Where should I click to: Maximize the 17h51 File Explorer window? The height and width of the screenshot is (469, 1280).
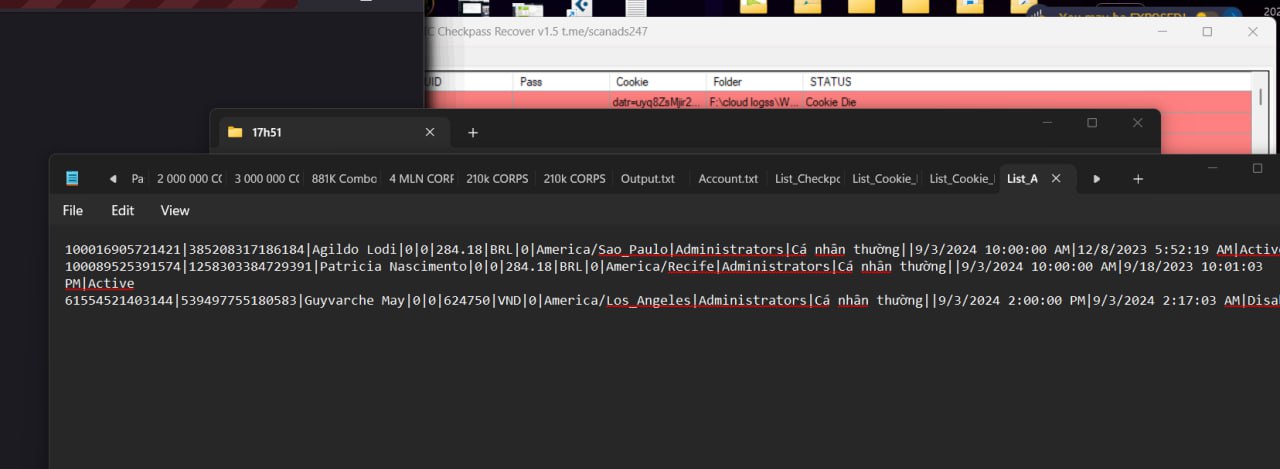coord(1092,123)
